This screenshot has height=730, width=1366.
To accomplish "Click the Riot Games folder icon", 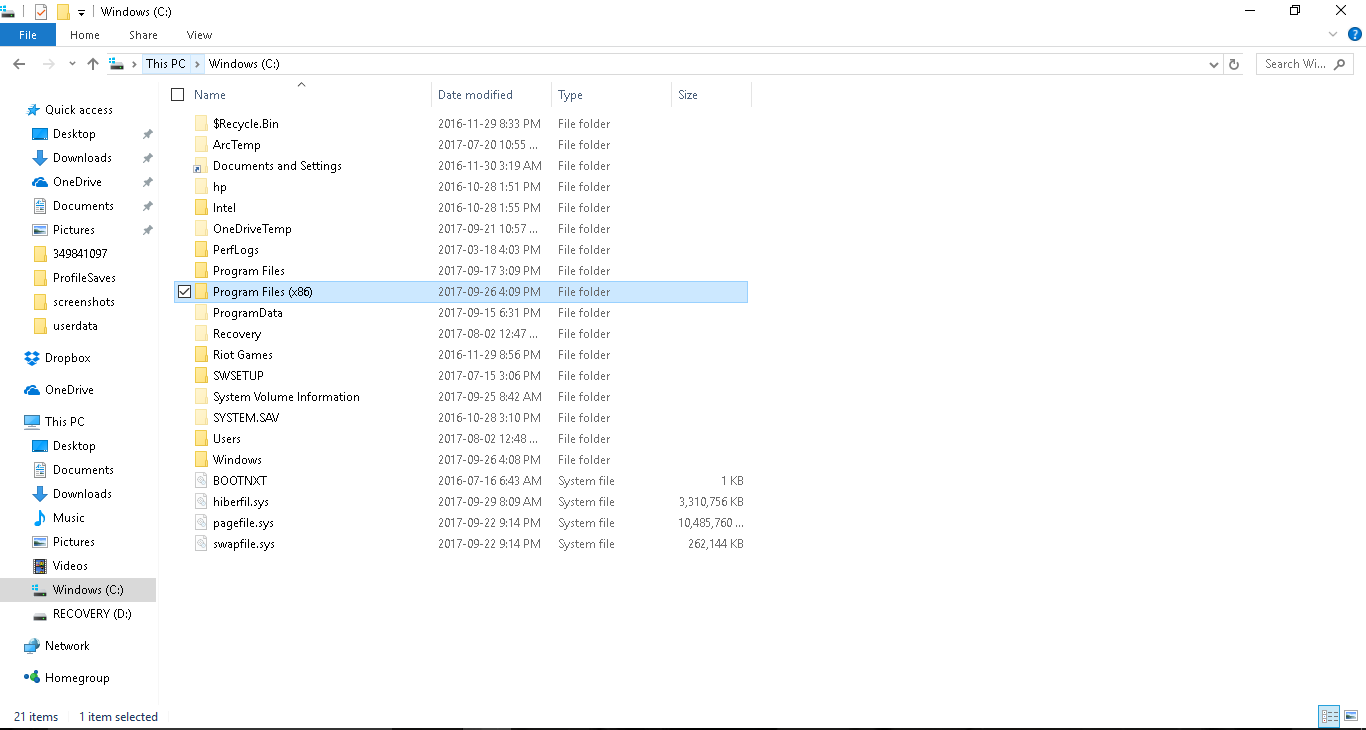I will [x=202, y=355].
